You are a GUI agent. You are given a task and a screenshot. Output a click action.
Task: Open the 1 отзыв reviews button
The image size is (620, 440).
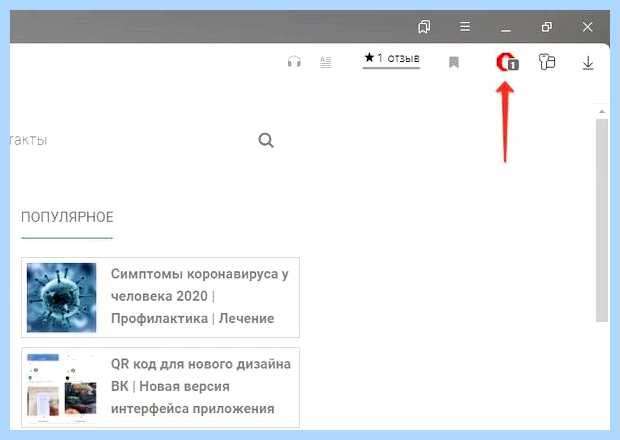pyautogui.click(x=391, y=59)
